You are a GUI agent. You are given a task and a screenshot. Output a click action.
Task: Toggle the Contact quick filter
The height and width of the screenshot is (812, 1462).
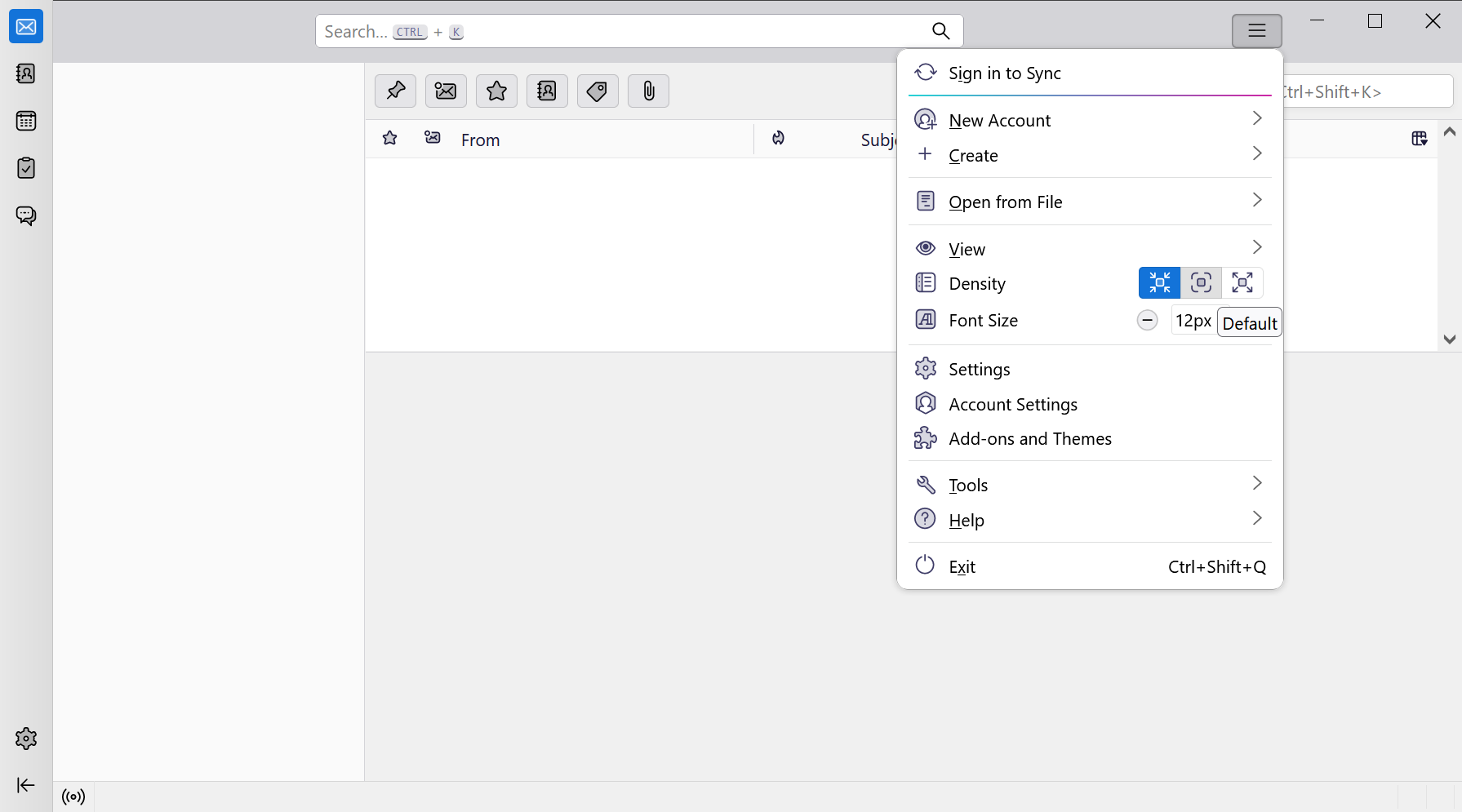pyautogui.click(x=547, y=91)
